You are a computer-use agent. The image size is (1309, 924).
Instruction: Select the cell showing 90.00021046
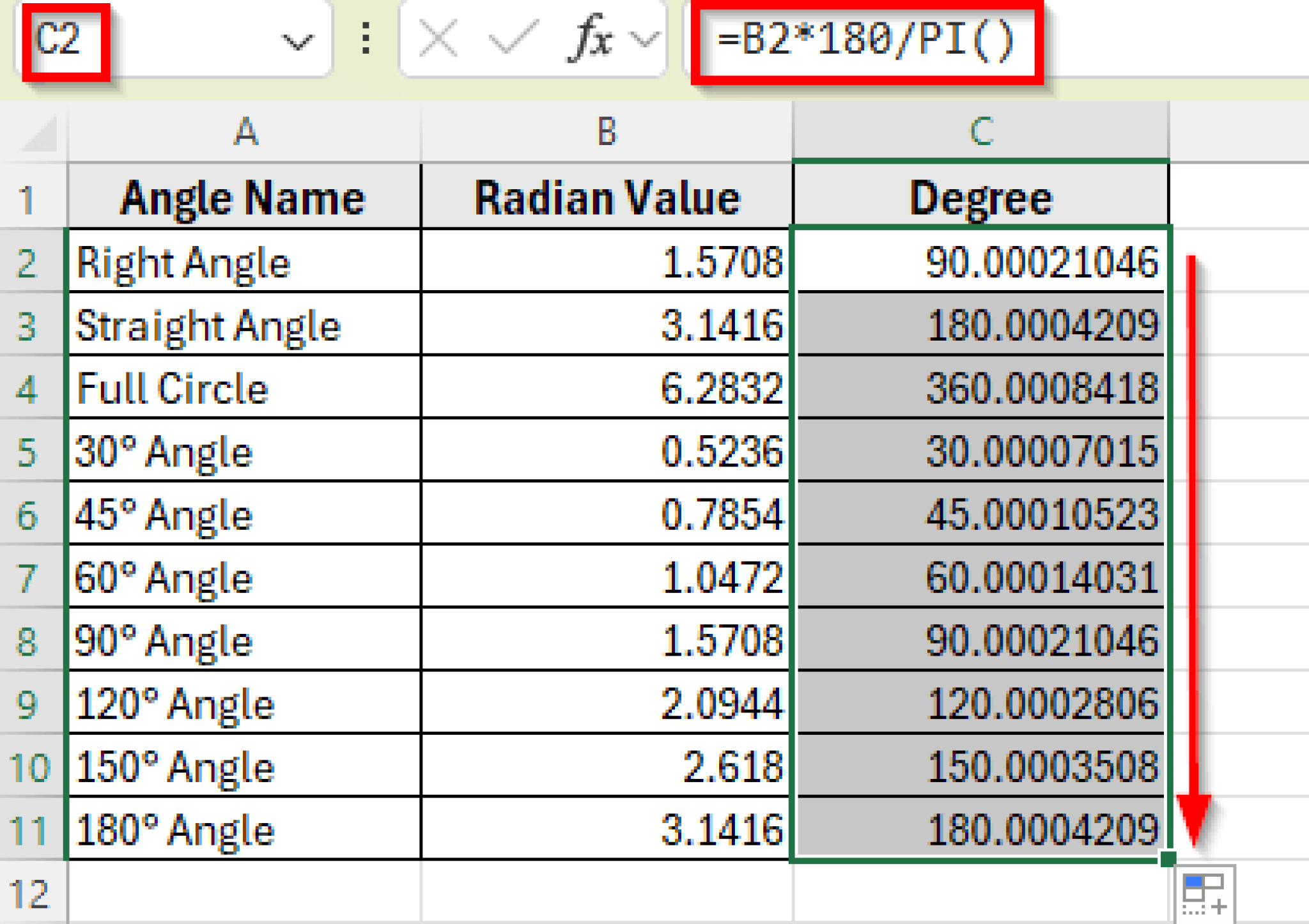click(x=980, y=262)
